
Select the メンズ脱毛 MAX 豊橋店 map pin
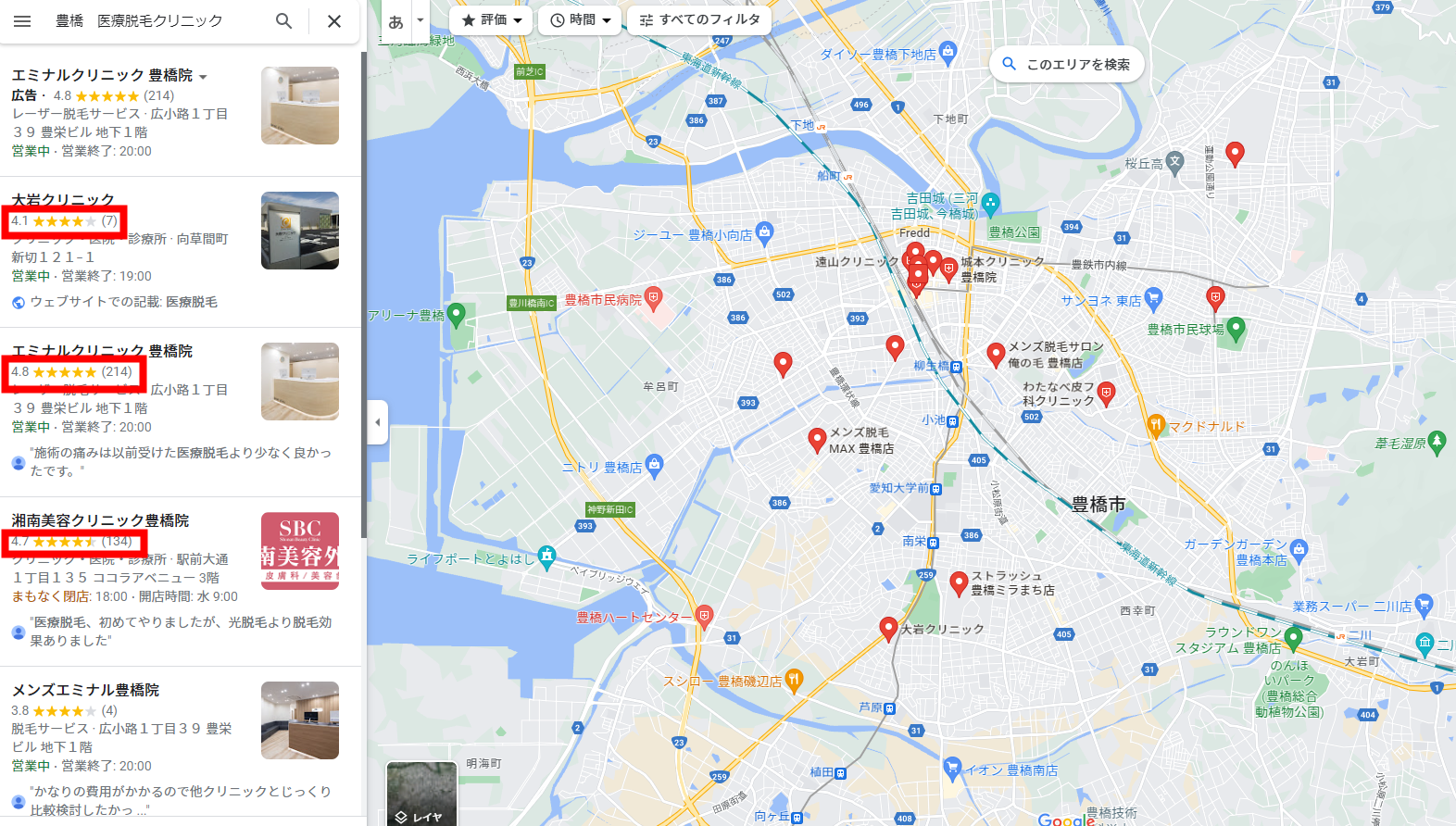pos(817,441)
